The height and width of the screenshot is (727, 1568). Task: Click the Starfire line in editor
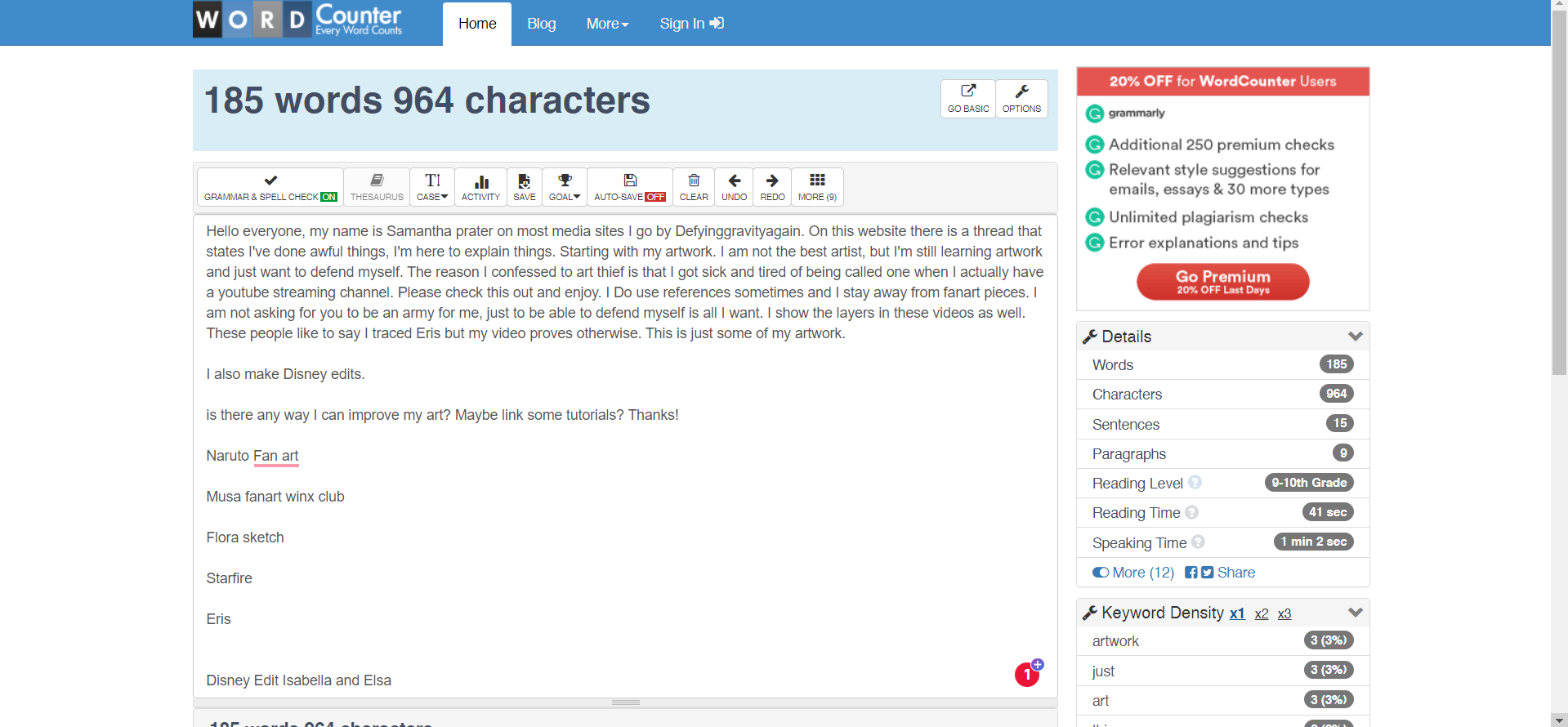[229, 578]
